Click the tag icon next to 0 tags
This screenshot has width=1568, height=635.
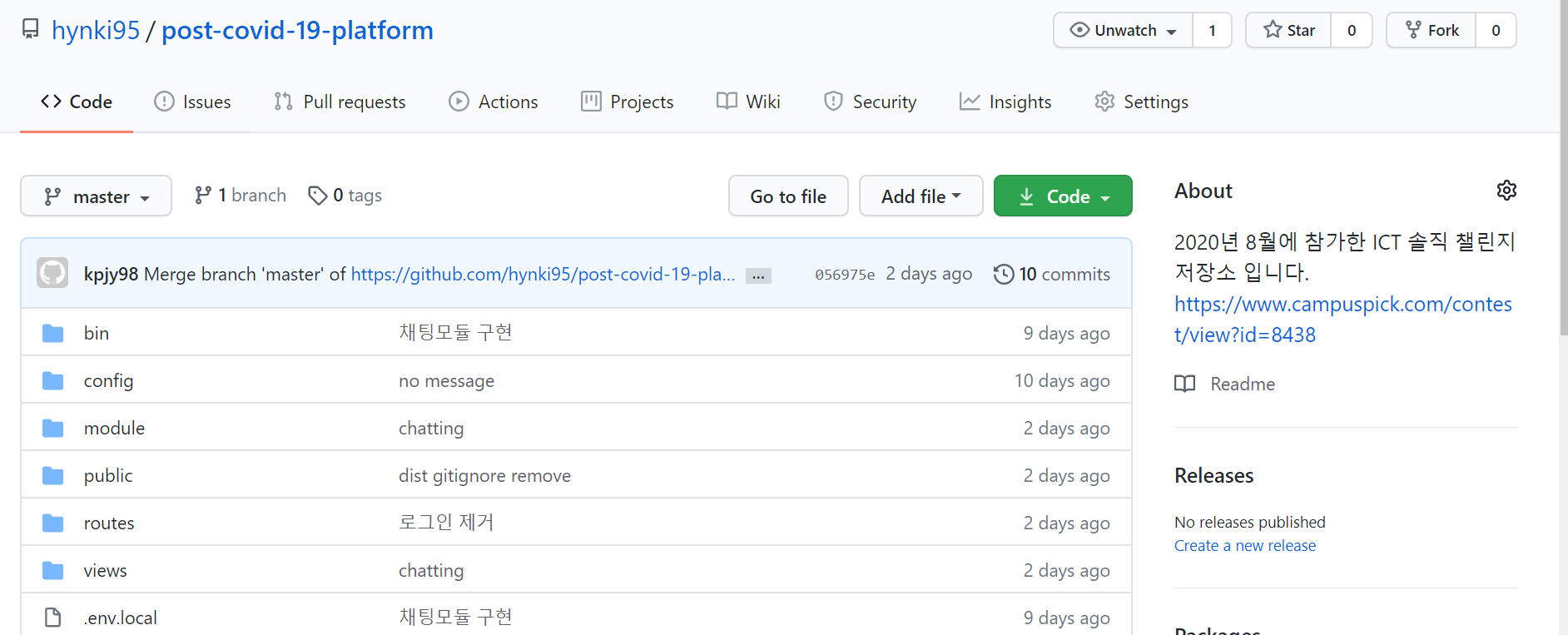[x=317, y=196]
